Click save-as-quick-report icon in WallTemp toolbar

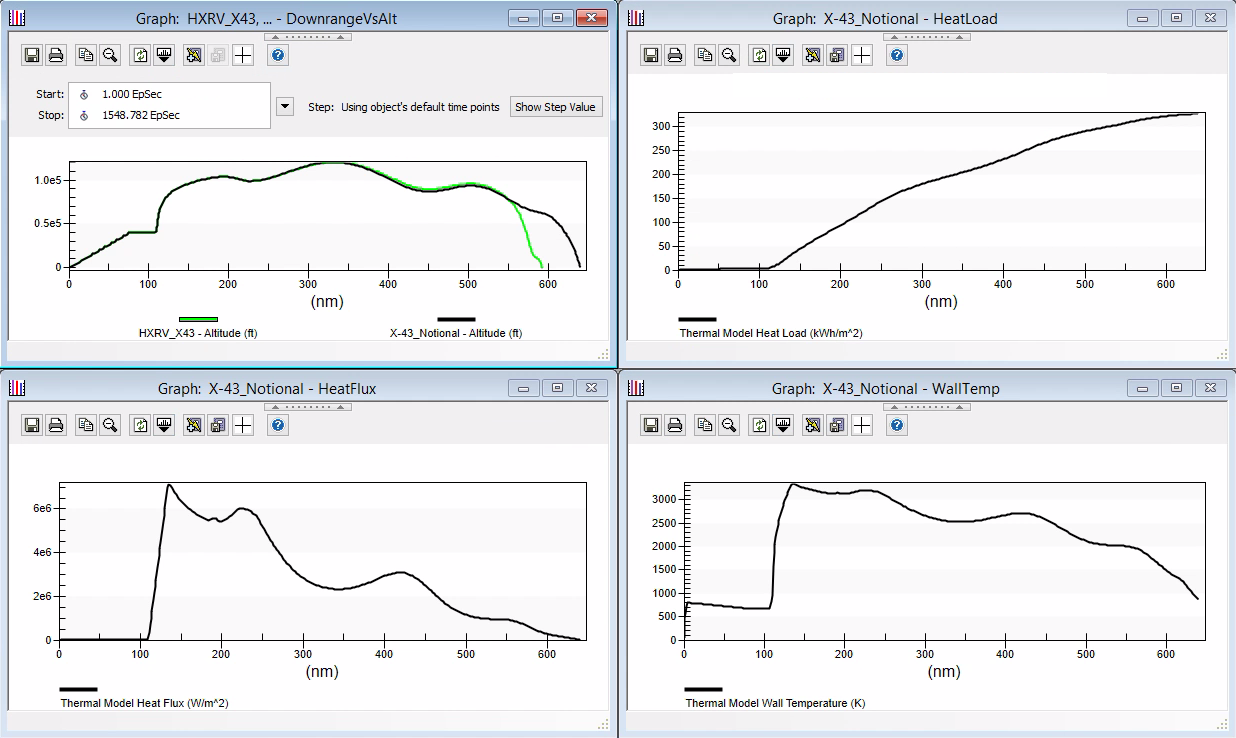pos(837,426)
